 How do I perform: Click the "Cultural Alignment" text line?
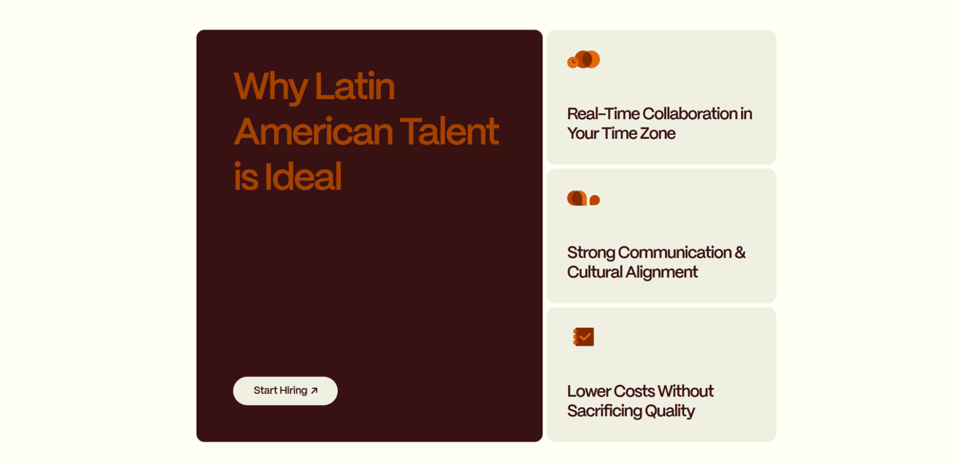(632, 272)
